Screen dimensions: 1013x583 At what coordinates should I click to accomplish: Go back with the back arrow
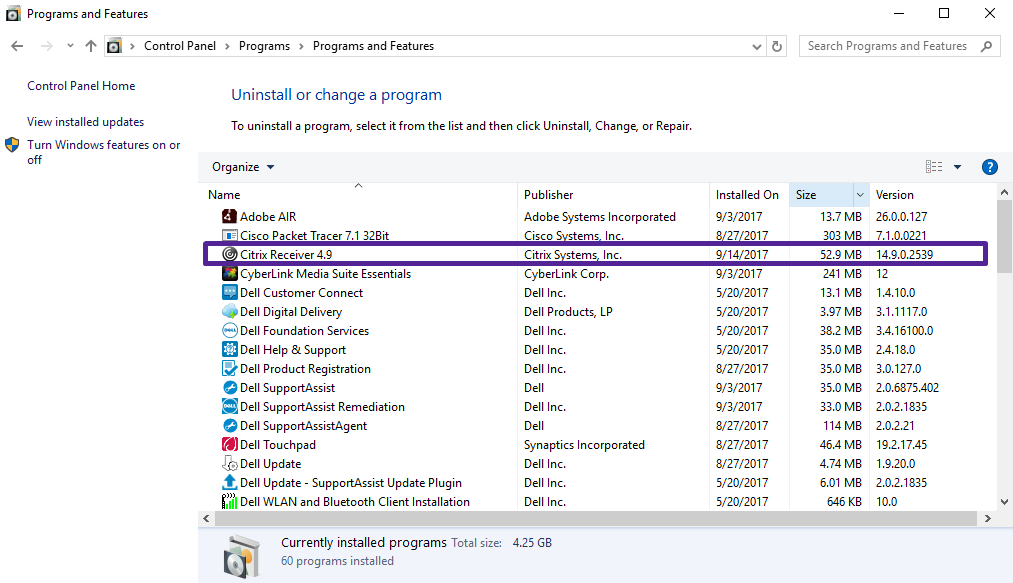click(x=17, y=46)
